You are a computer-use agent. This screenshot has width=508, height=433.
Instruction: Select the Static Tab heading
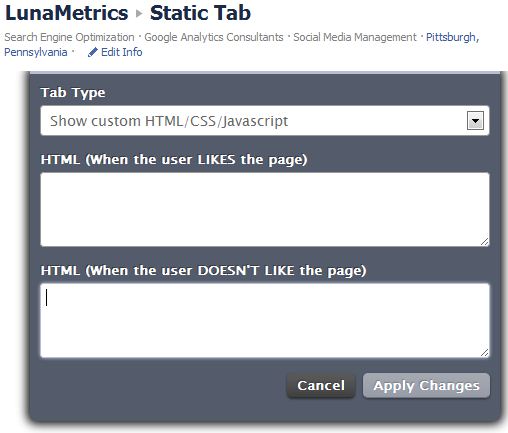[x=200, y=13]
